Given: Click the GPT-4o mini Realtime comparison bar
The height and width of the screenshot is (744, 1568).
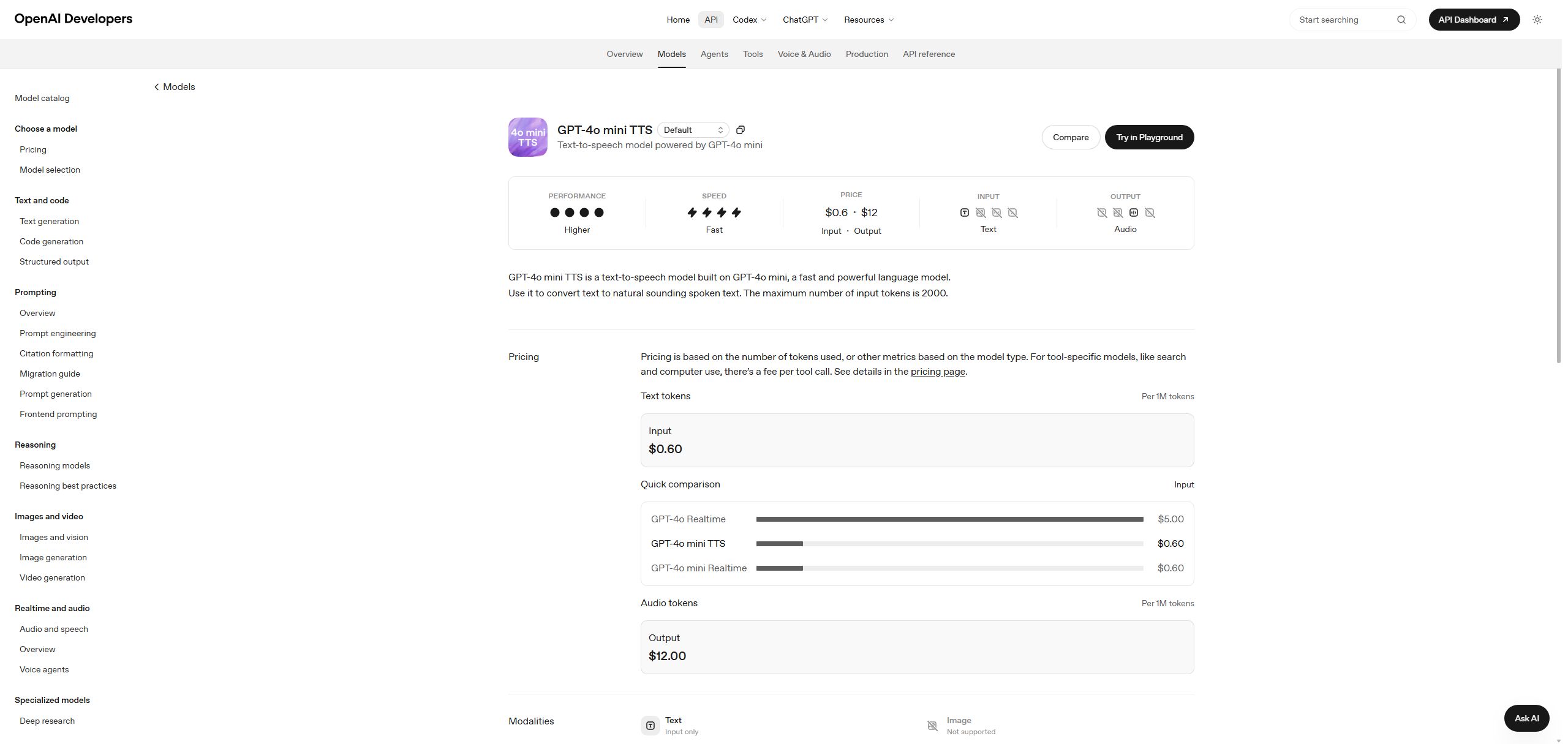Looking at the screenshot, I should pos(949,568).
